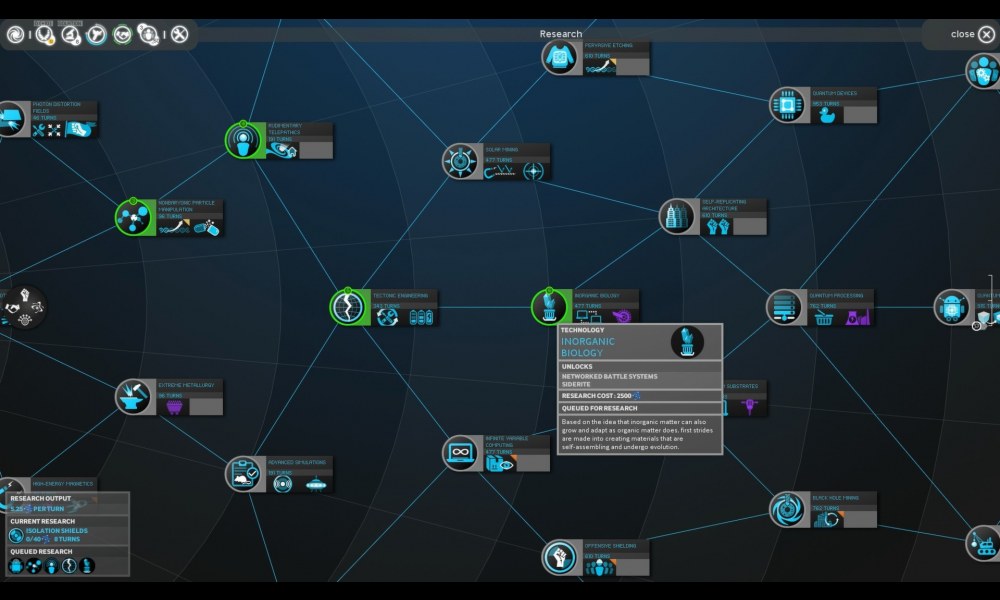Select the Self-Replicating Architecture buildings node
The width and height of the screenshot is (1000, 600).
(x=677, y=216)
